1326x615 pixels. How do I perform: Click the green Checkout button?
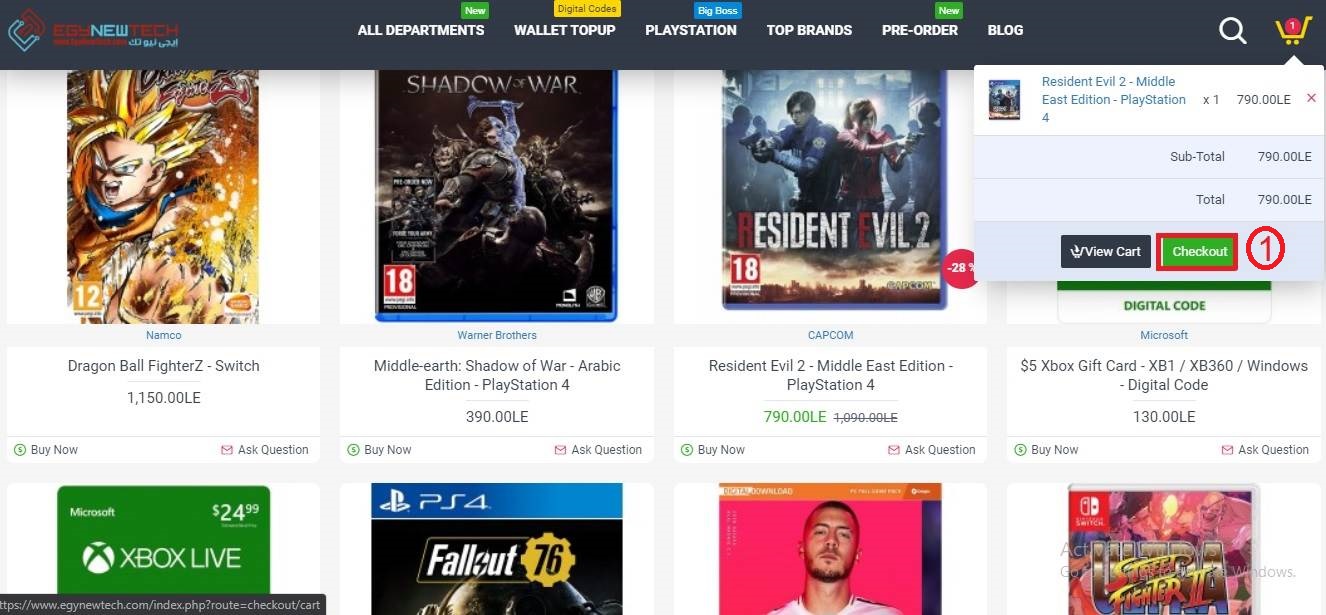1198,252
